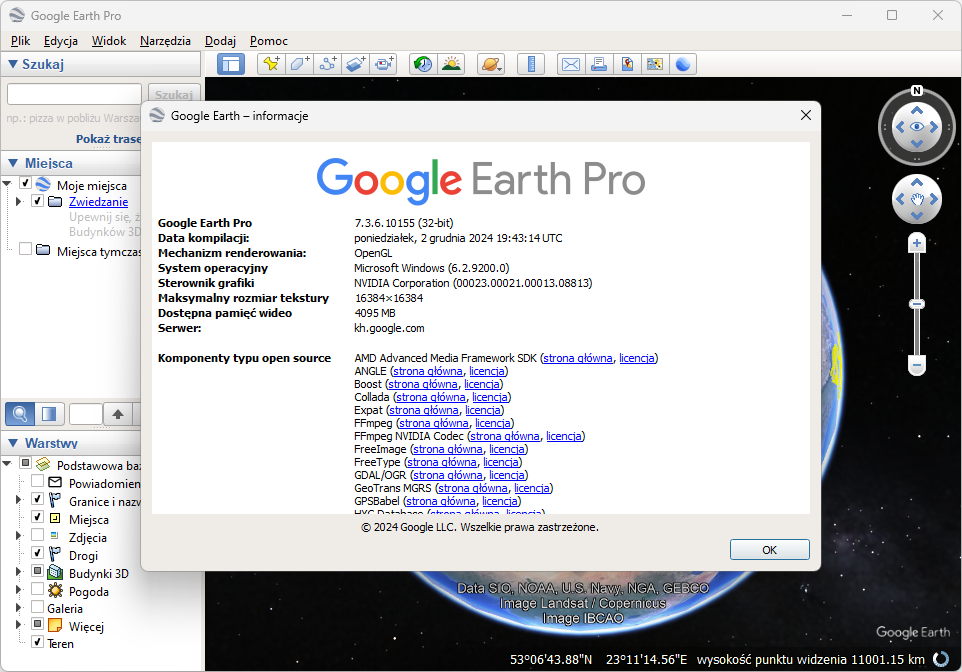Open Google Earth on web icon
This screenshot has width=962, height=672.
click(683, 64)
